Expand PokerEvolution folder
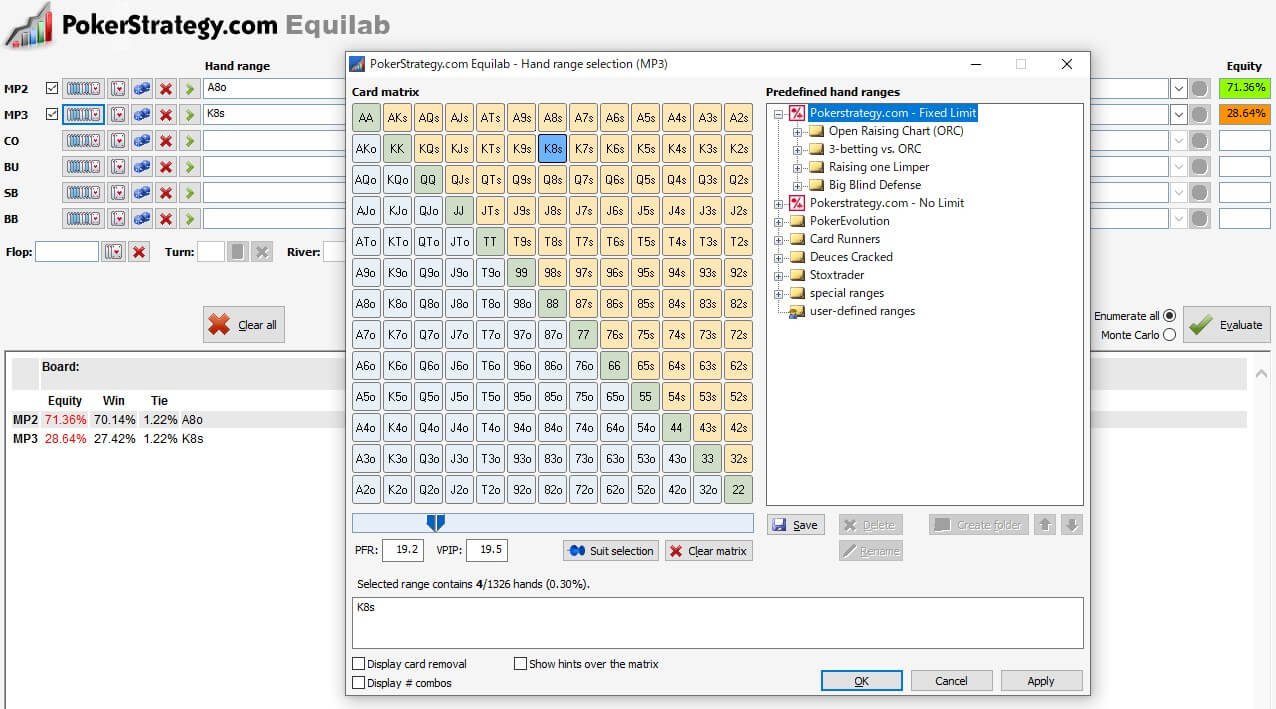This screenshot has height=709, width=1276. pos(779,221)
